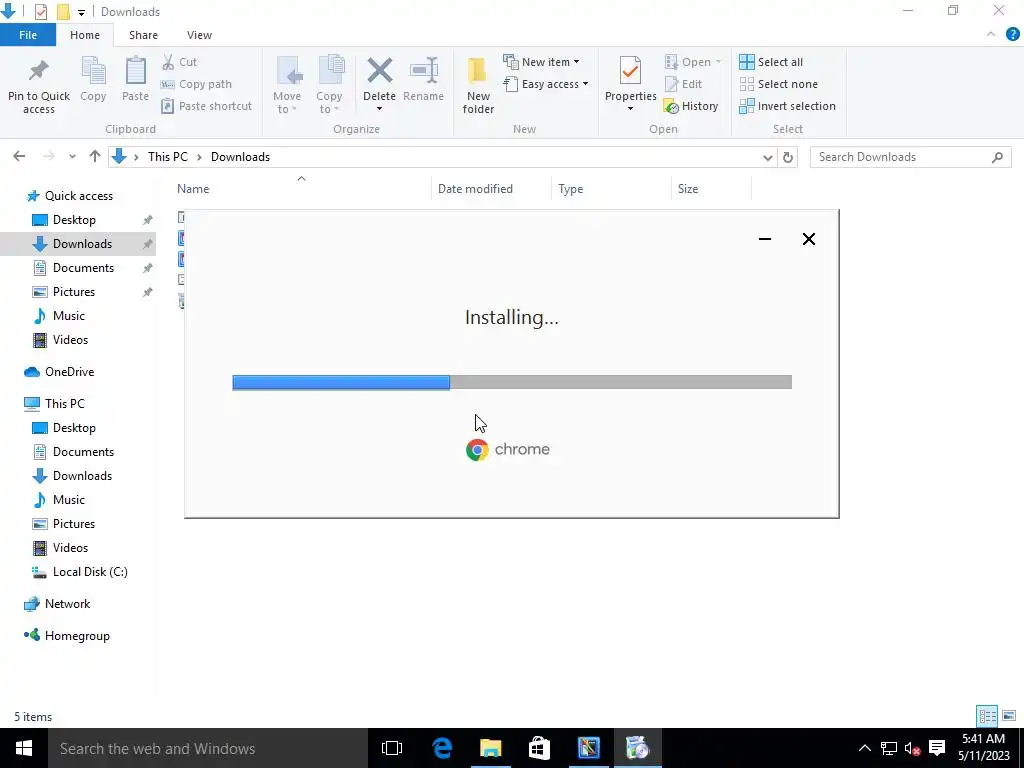
Task: Open Local Disk (C:) in sidebar
Action: point(90,572)
